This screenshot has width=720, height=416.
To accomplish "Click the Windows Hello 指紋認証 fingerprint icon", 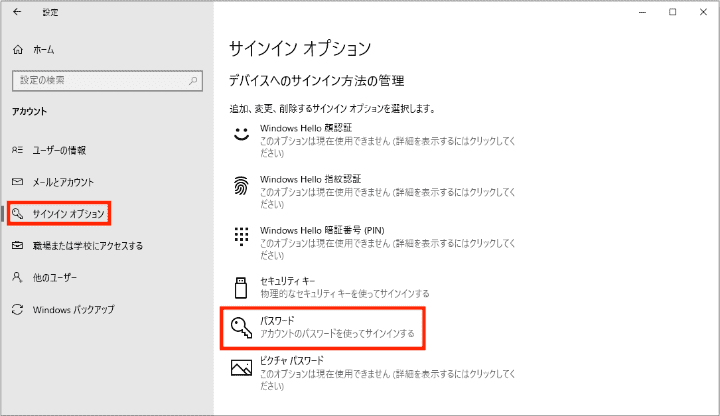I will [x=242, y=186].
